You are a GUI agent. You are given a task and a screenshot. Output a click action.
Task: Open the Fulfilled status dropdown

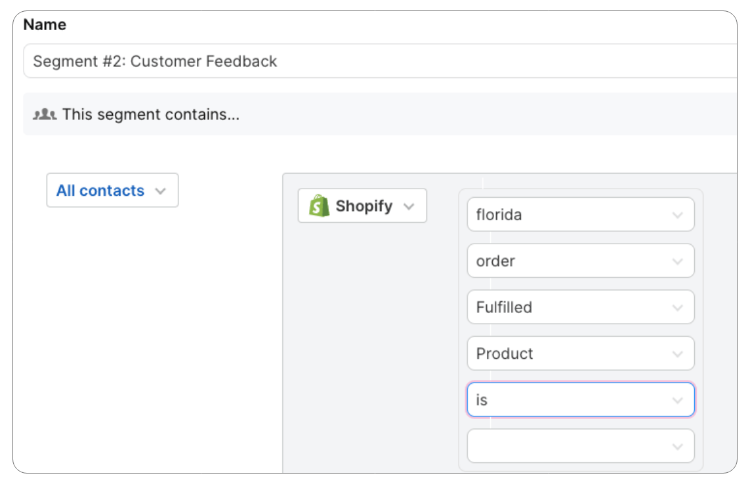[x=581, y=307]
